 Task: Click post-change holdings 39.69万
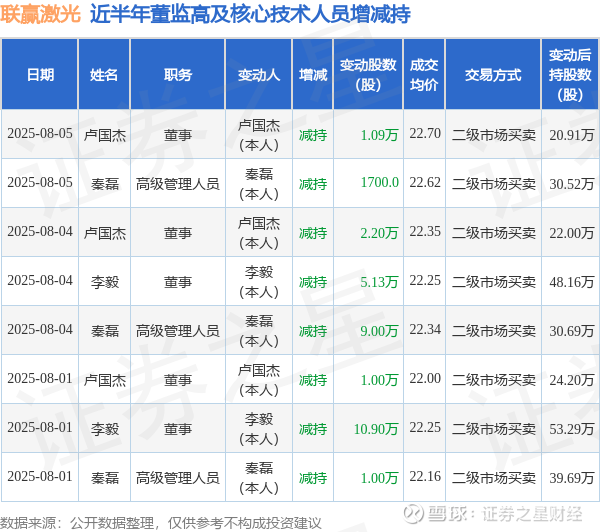(572, 477)
